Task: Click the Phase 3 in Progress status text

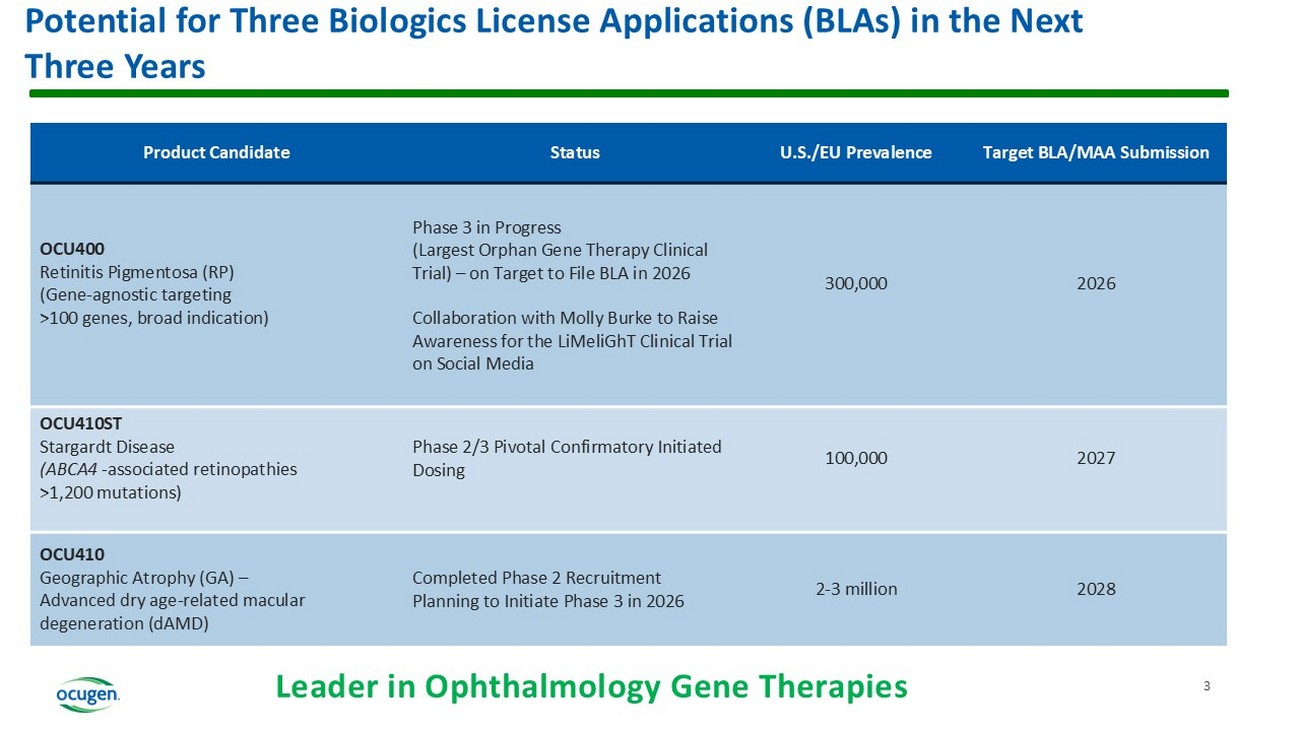Action: coord(486,227)
